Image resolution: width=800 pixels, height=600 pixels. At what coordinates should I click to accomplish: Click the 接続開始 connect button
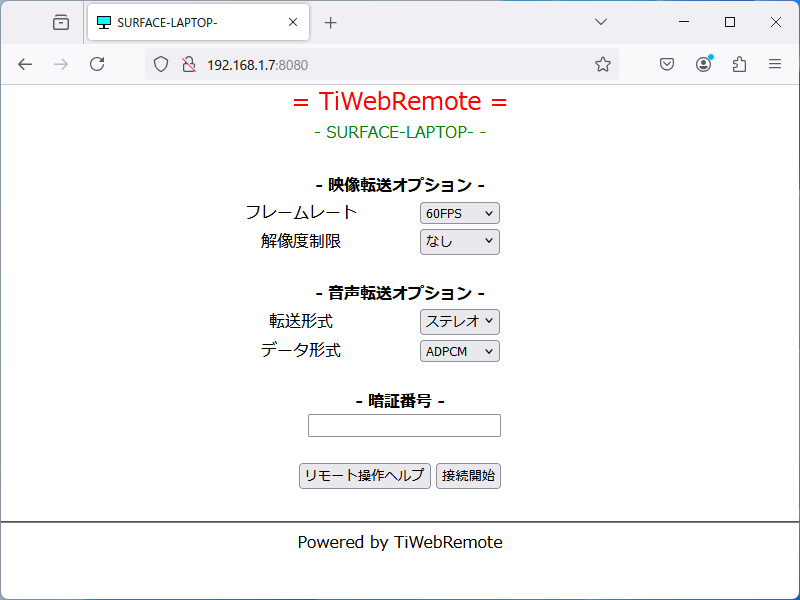tap(467, 475)
